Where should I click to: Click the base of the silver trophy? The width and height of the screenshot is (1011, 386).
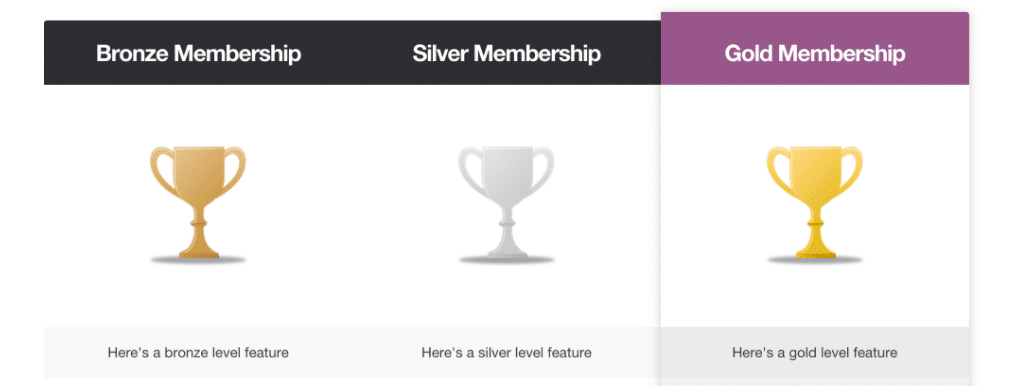(x=507, y=251)
